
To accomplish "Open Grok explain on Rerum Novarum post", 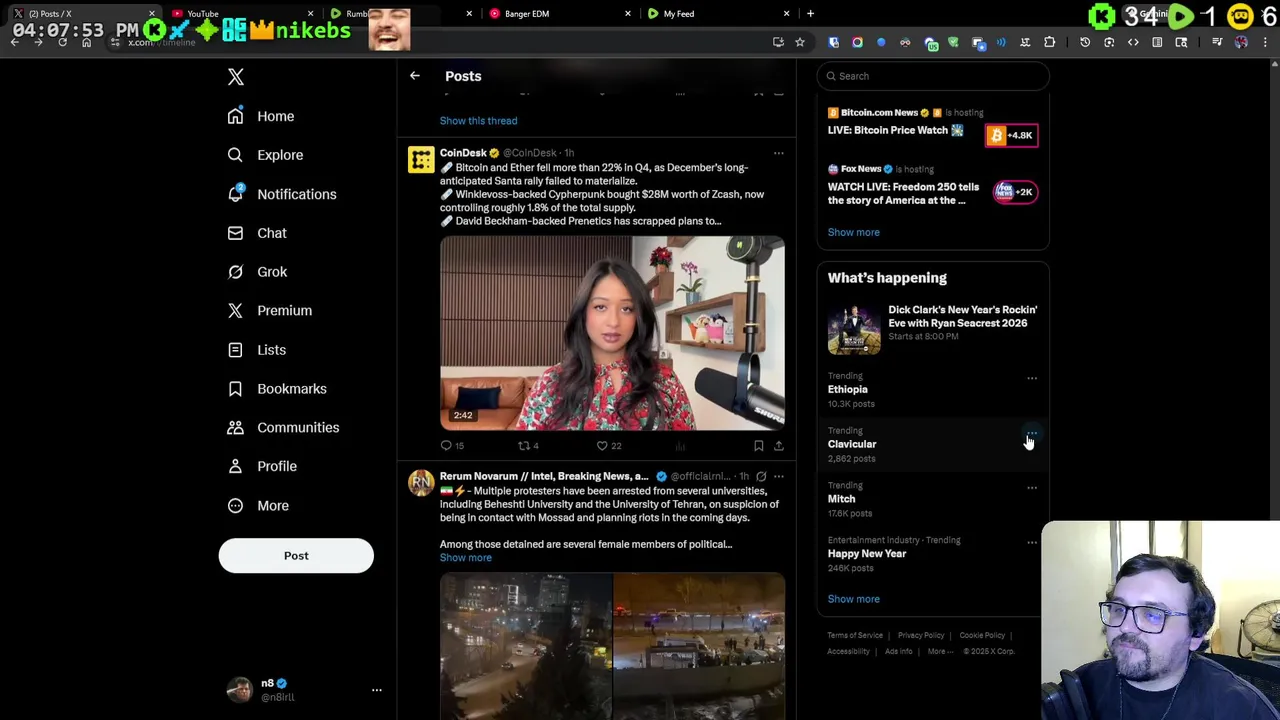I will click(761, 476).
